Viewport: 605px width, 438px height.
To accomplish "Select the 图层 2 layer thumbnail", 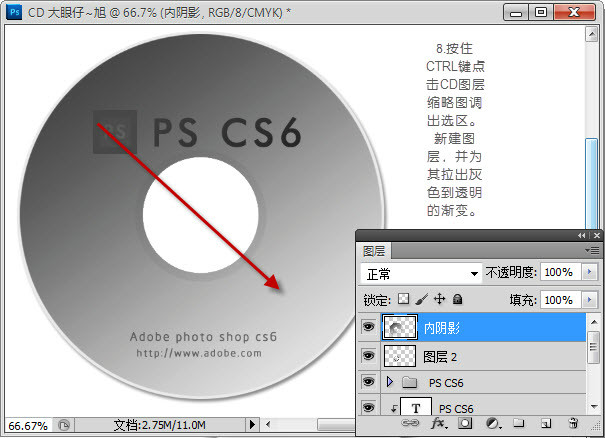I will click(x=399, y=355).
